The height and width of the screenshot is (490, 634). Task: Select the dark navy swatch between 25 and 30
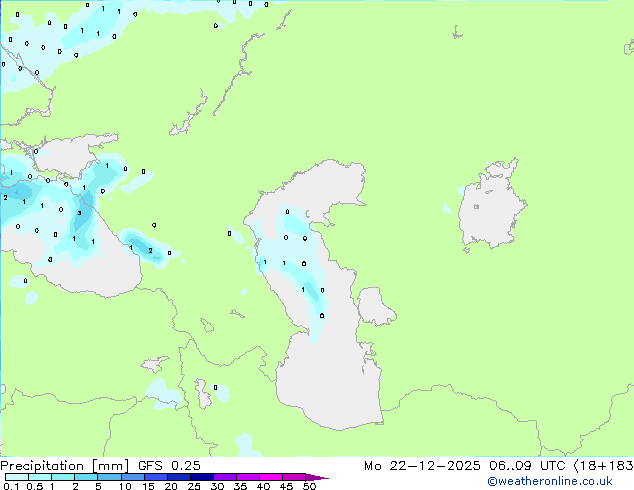tap(202, 477)
